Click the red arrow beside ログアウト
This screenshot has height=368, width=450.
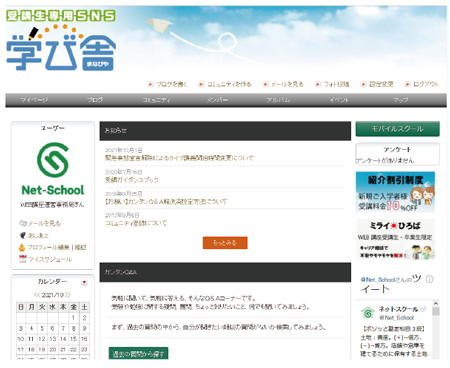pos(407,84)
